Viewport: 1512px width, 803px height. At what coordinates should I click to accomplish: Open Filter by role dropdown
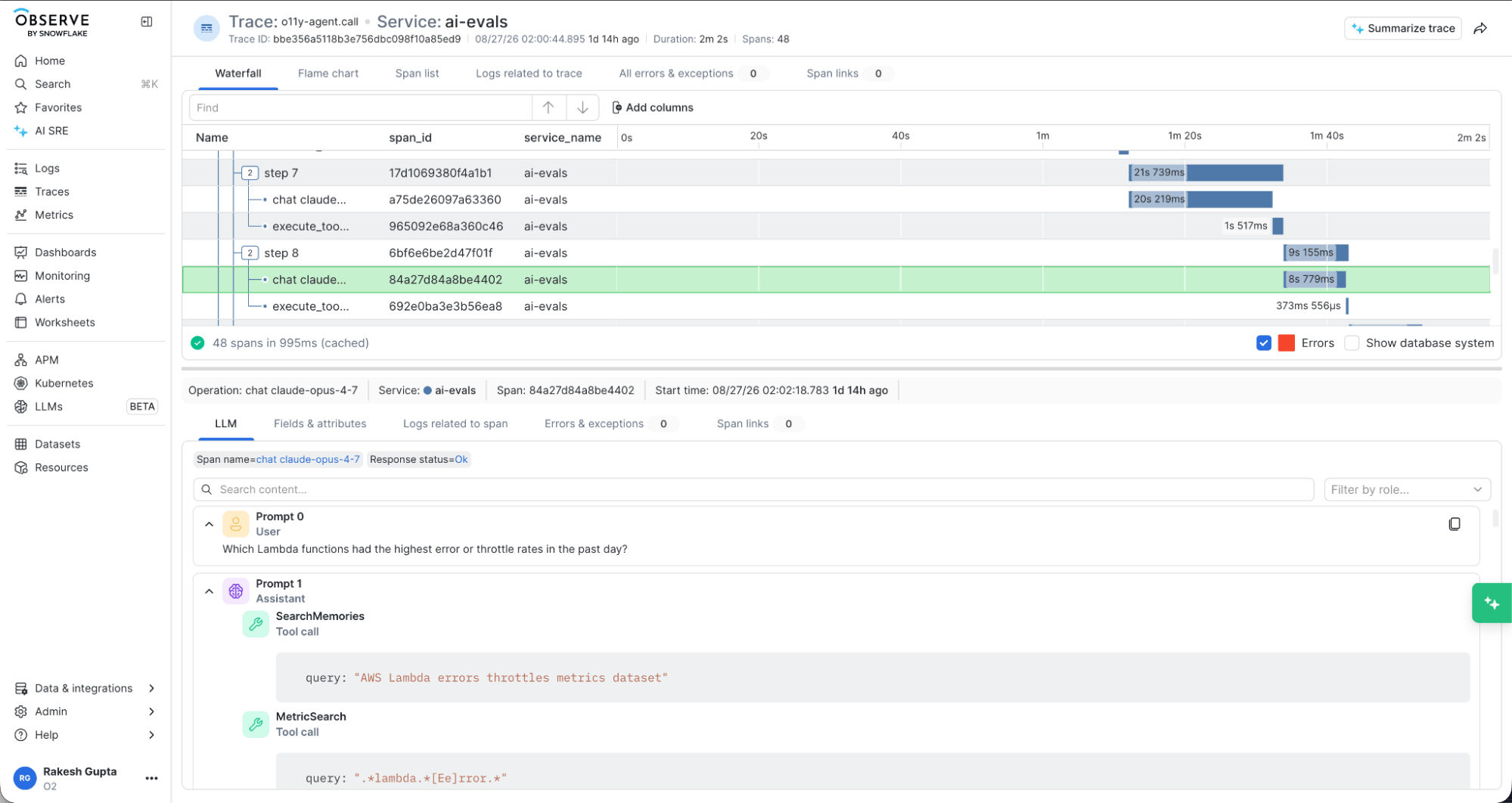click(1407, 489)
